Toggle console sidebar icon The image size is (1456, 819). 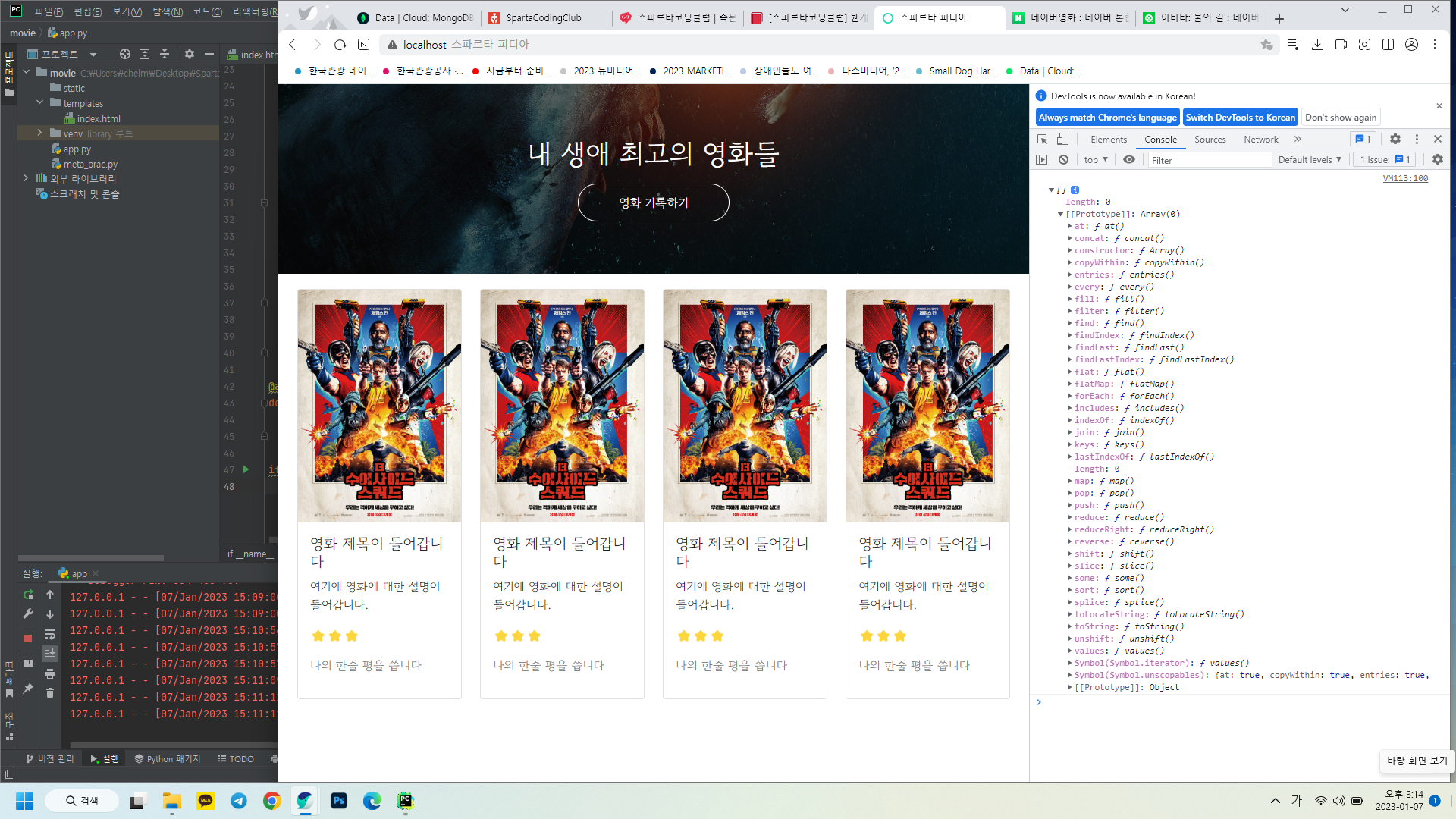tap(1042, 159)
